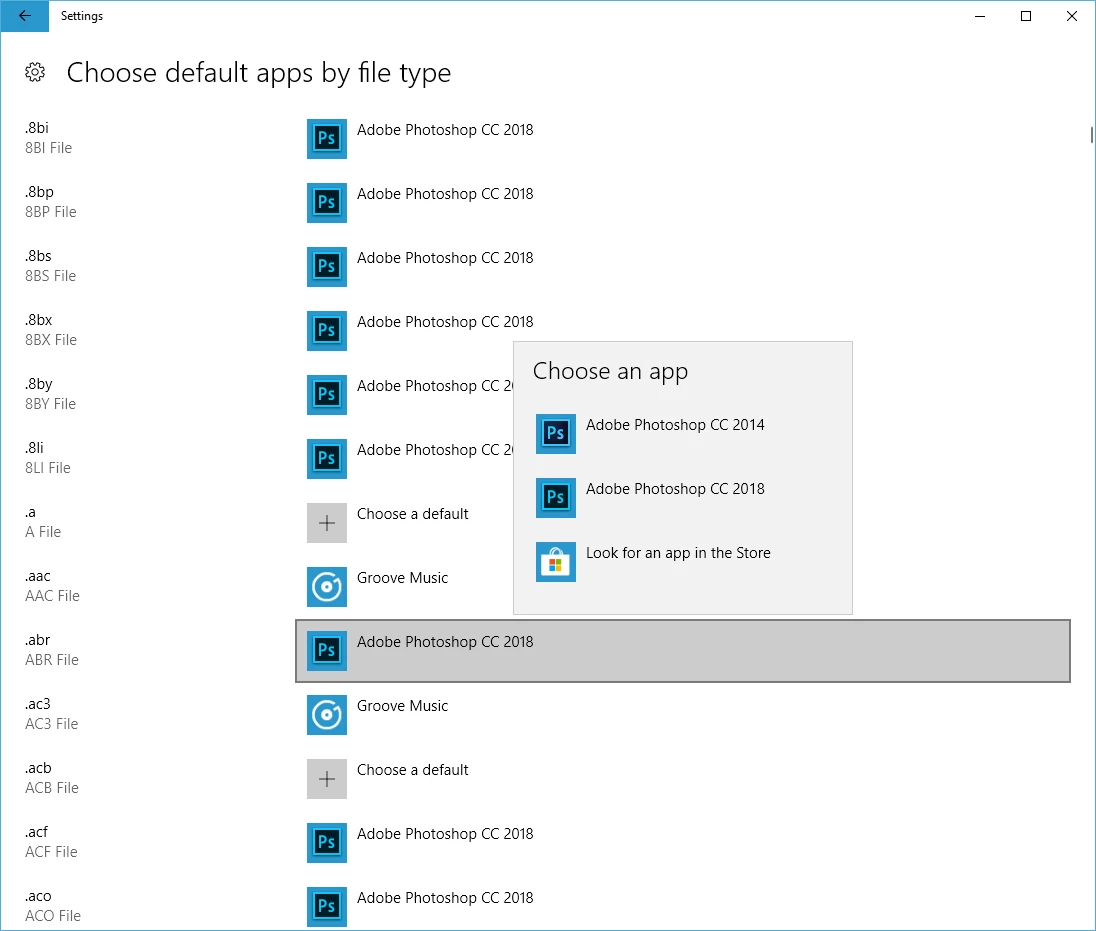Click the .aac file extension label
1096x931 pixels.
point(38,577)
